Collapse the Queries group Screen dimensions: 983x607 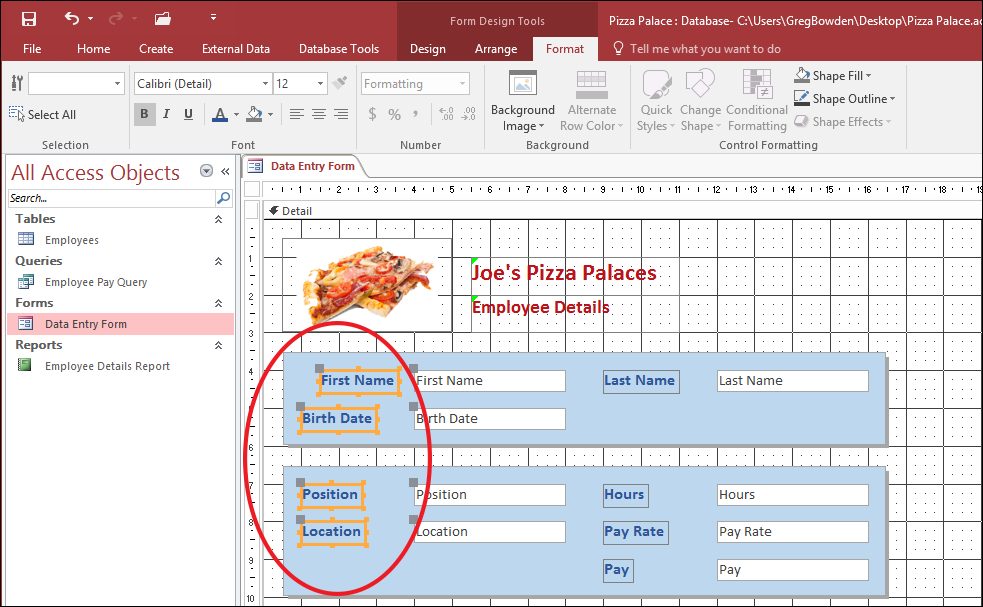tap(218, 261)
